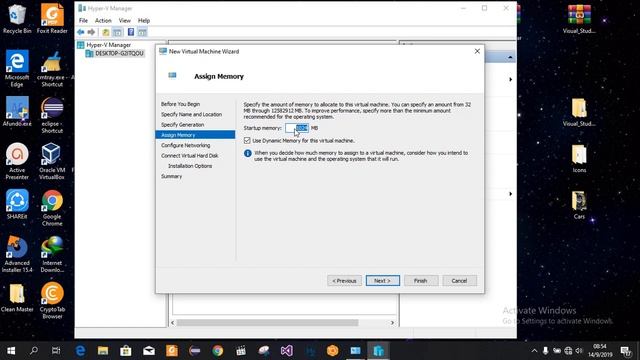Image resolution: width=640 pixels, height=360 pixels.
Task: Click Startup memory input field
Action: [x=297, y=128]
